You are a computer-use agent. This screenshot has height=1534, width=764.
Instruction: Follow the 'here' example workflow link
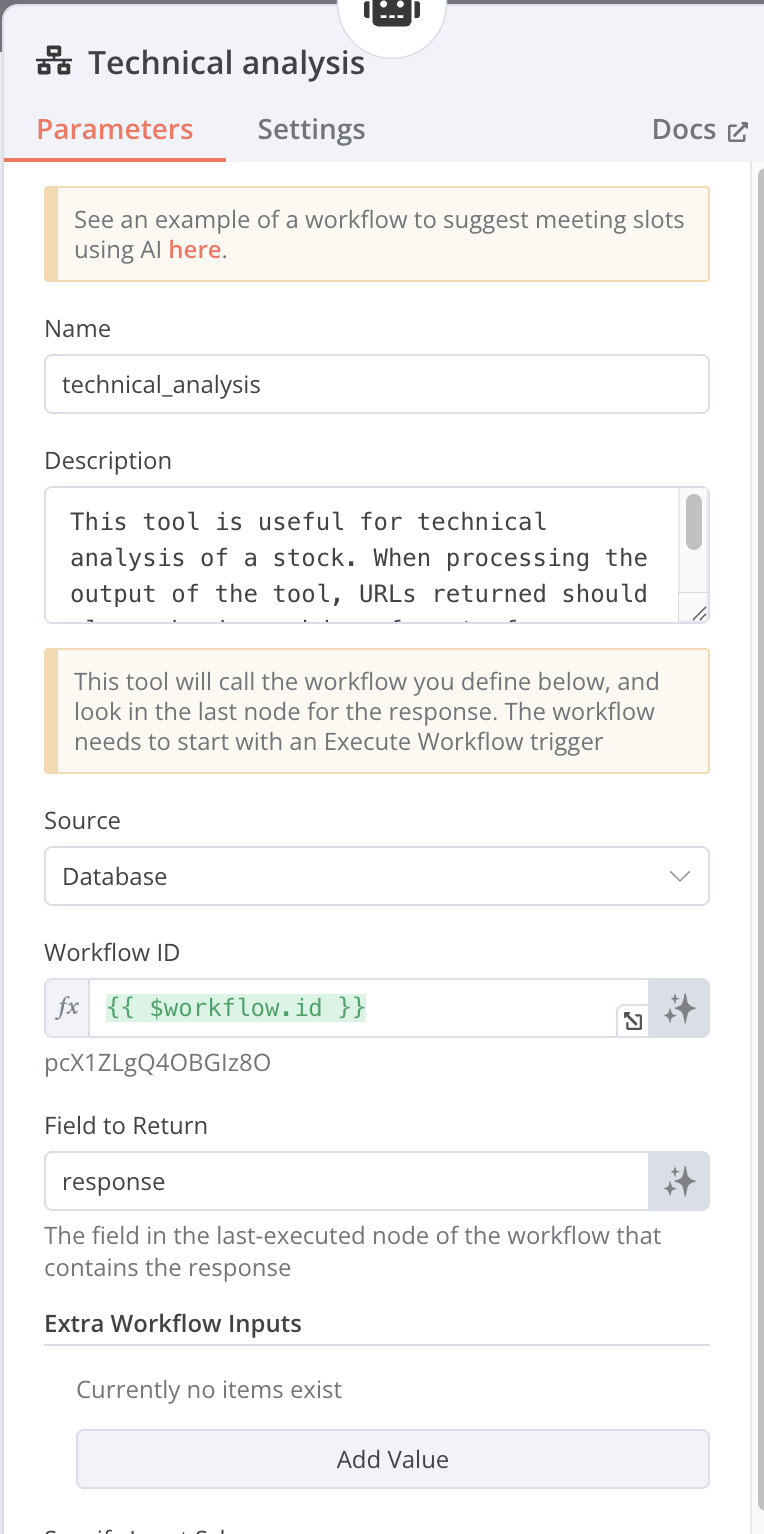coord(194,250)
